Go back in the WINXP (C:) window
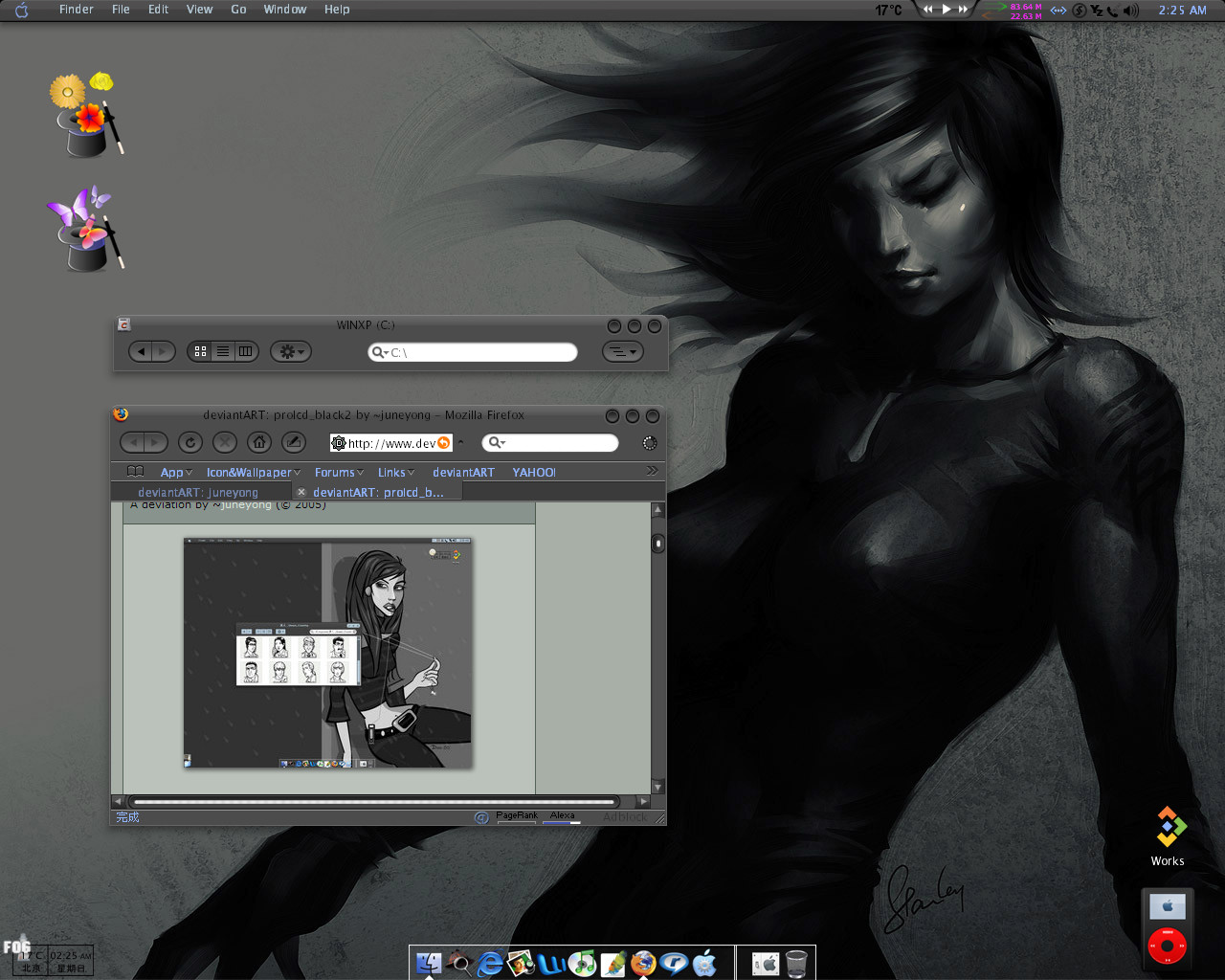Viewport: 1225px width, 980px height. [141, 351]
